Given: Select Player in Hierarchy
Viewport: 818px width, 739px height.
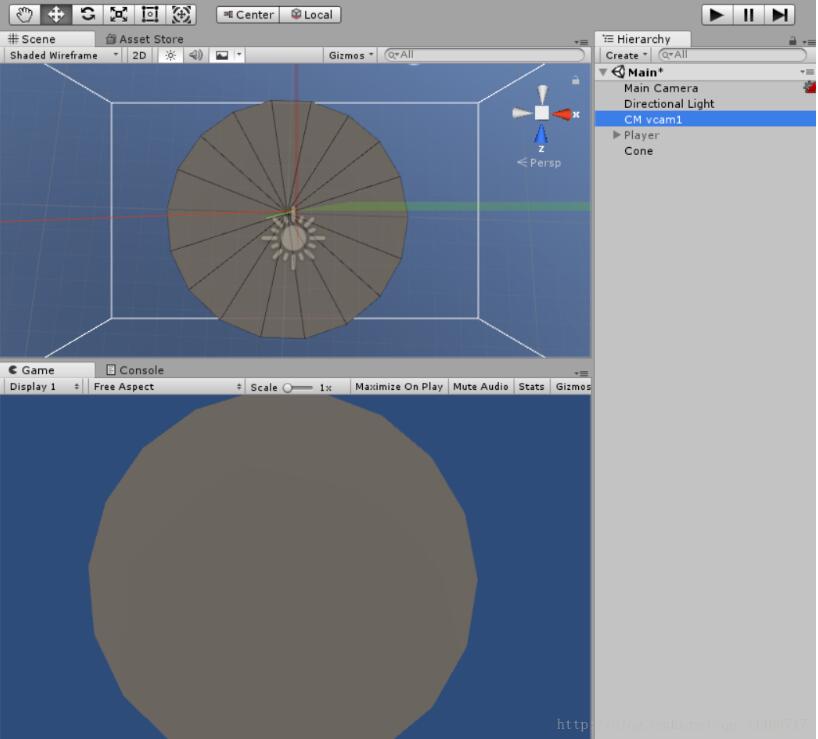Looking at the screenshot, I should 641,135.
